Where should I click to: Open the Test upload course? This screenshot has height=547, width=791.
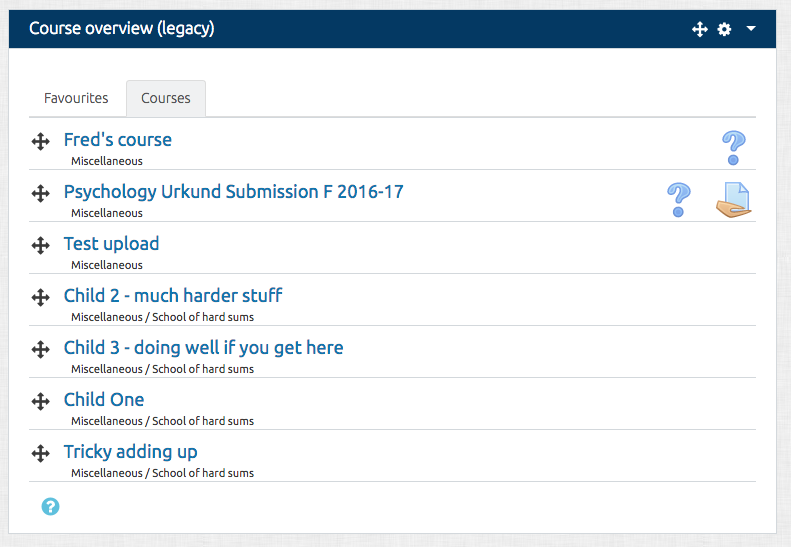pos(111,244)
